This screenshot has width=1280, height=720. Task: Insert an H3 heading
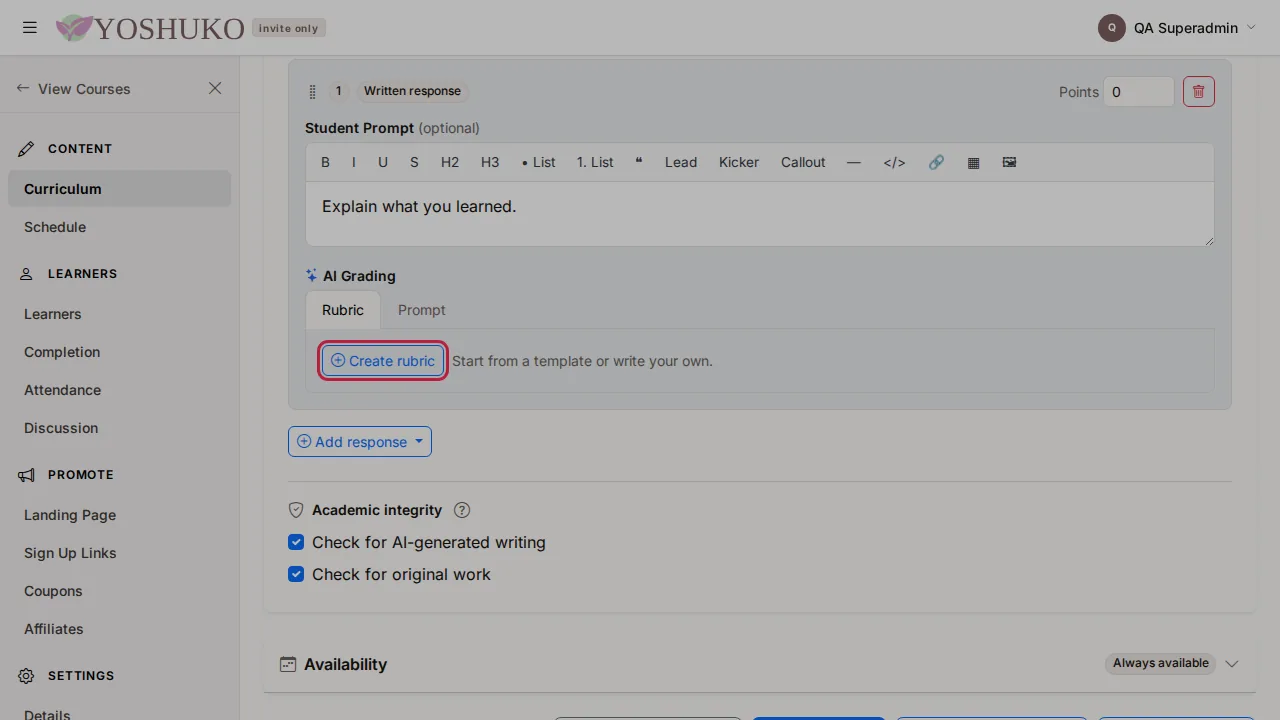pyautogui.click(x=490, y=162)
